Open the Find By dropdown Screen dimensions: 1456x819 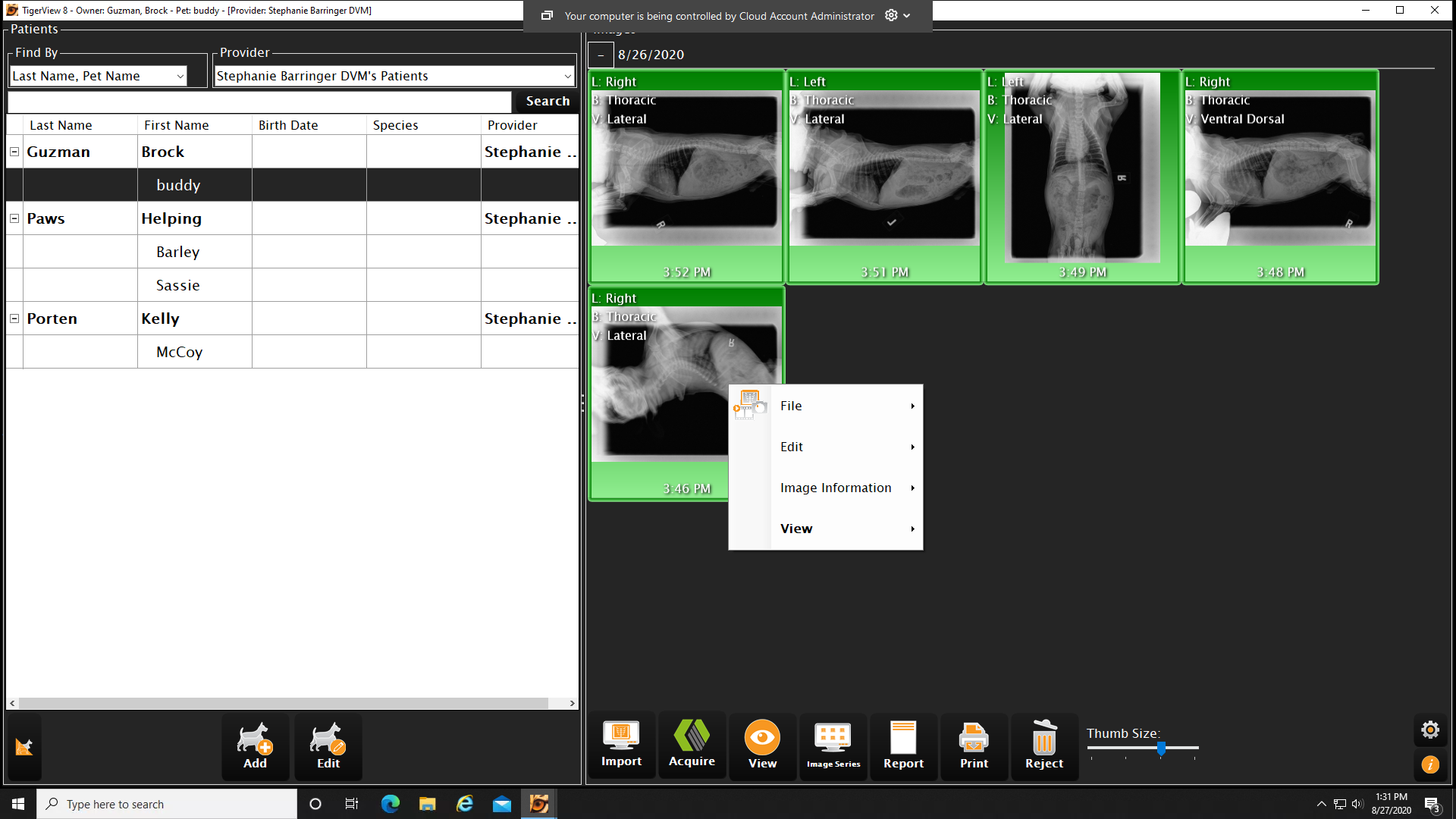pos(180,76)
